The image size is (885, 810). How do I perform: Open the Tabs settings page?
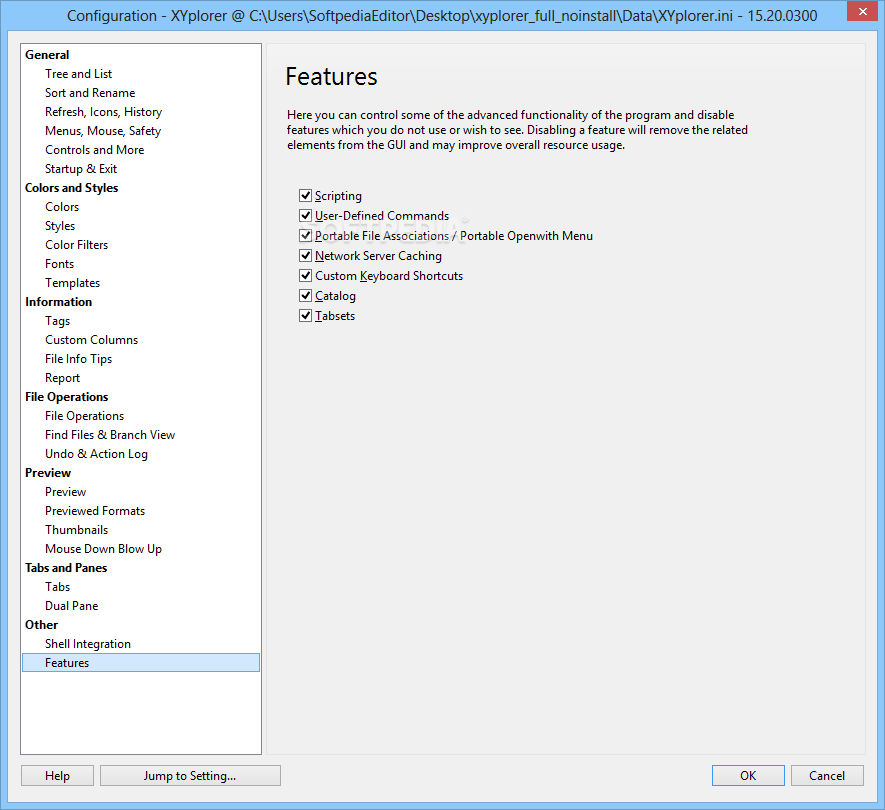coord(58,587)
